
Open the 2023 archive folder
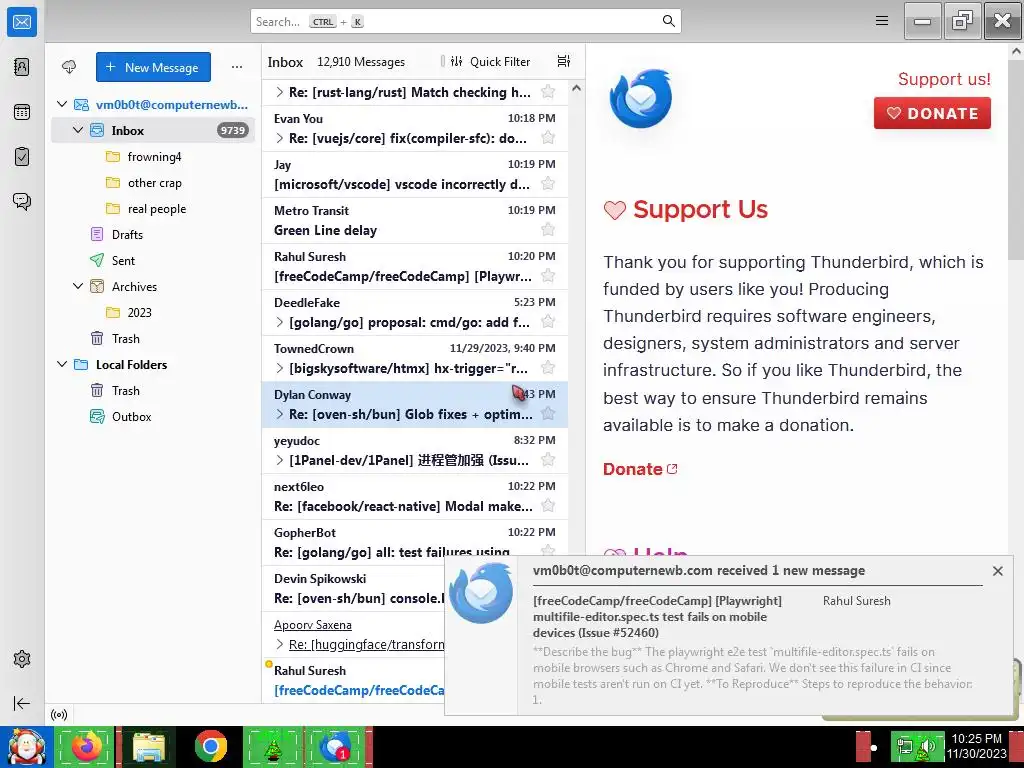click(x=154, y=312)
